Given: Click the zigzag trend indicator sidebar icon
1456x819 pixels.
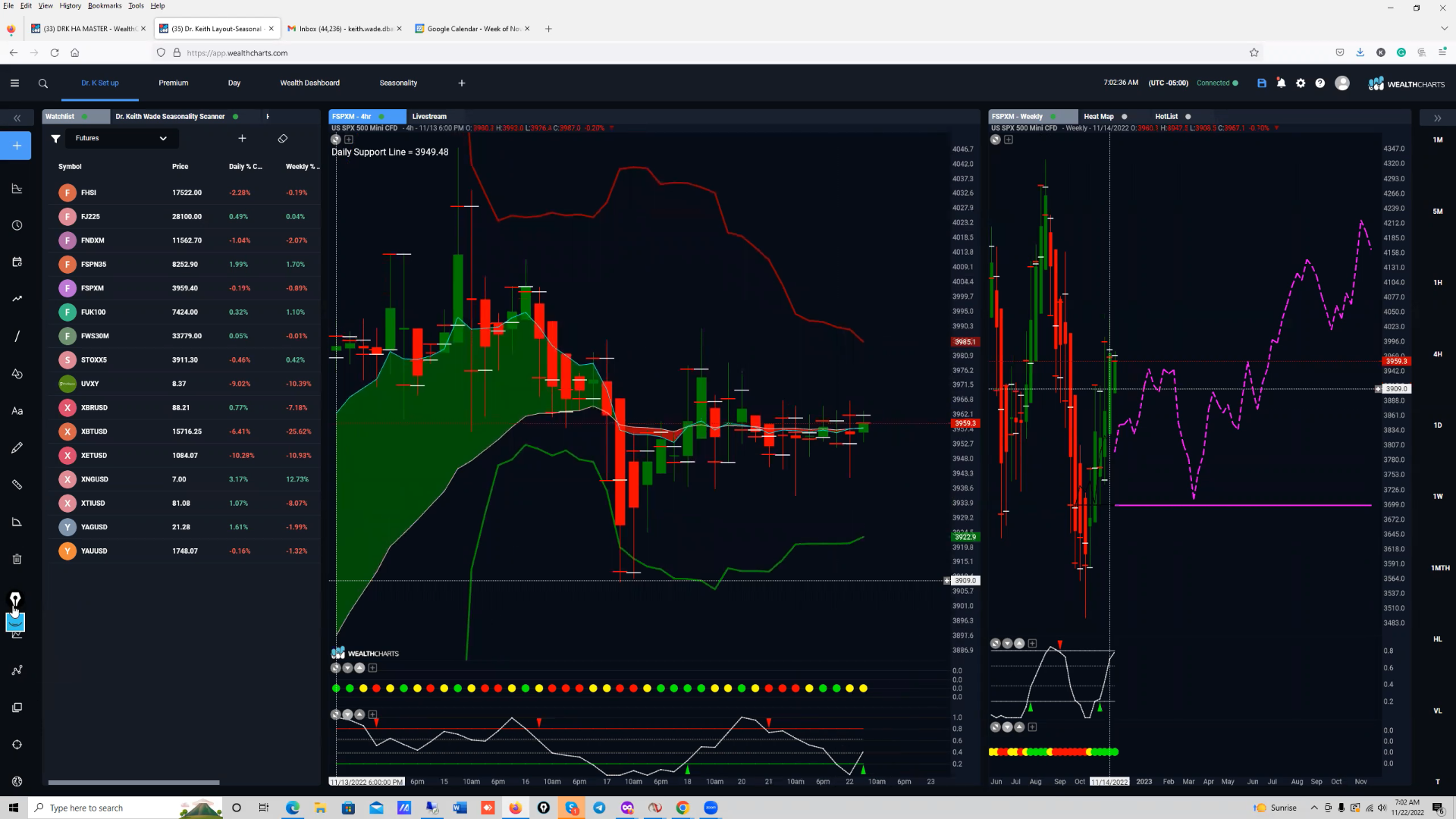Looking at the screenshot, I should [x=17, y=299].
